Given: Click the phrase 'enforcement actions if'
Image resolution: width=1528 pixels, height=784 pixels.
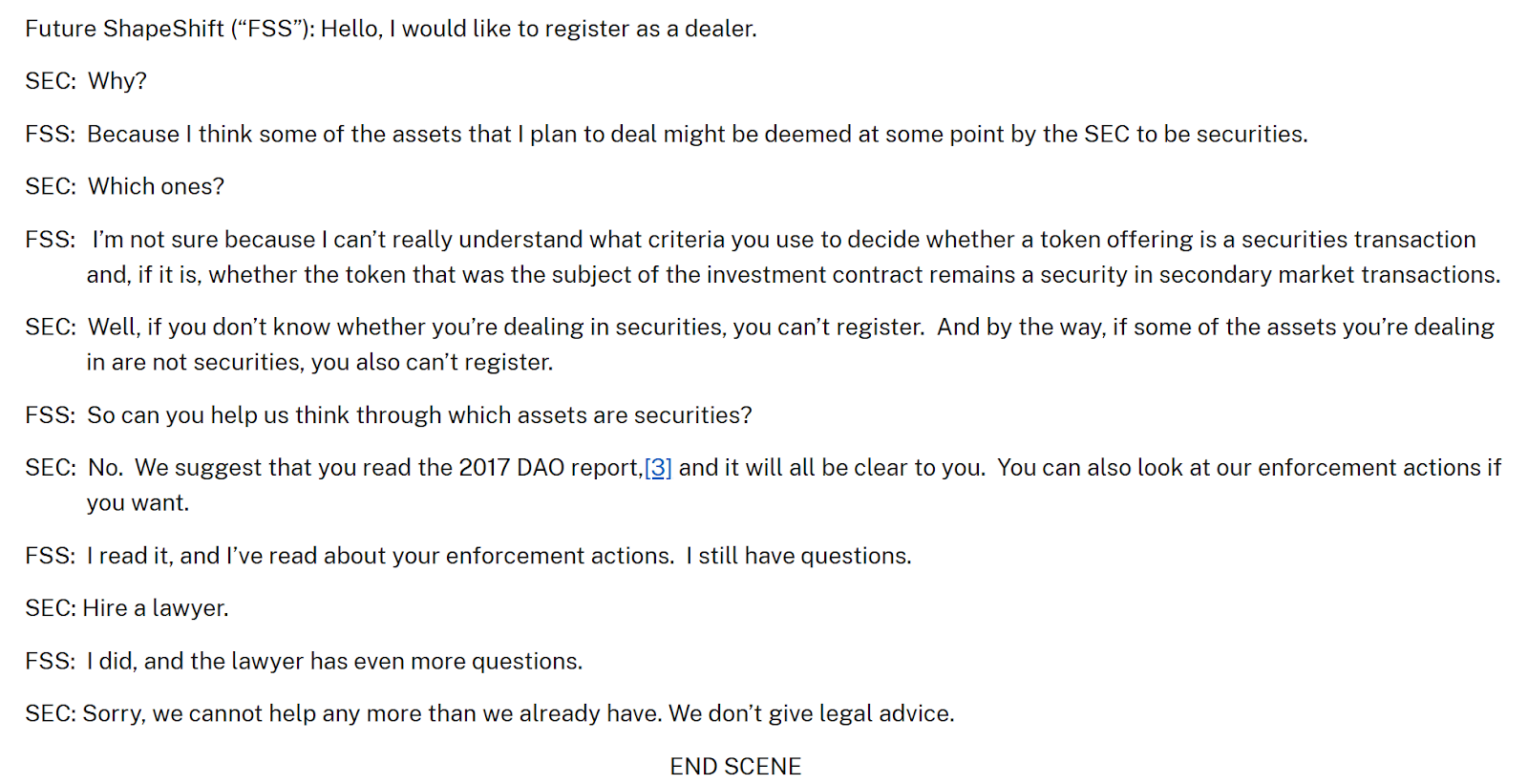Looking at the screenshot, I should pyautogui.click(x=1379, y=468).
